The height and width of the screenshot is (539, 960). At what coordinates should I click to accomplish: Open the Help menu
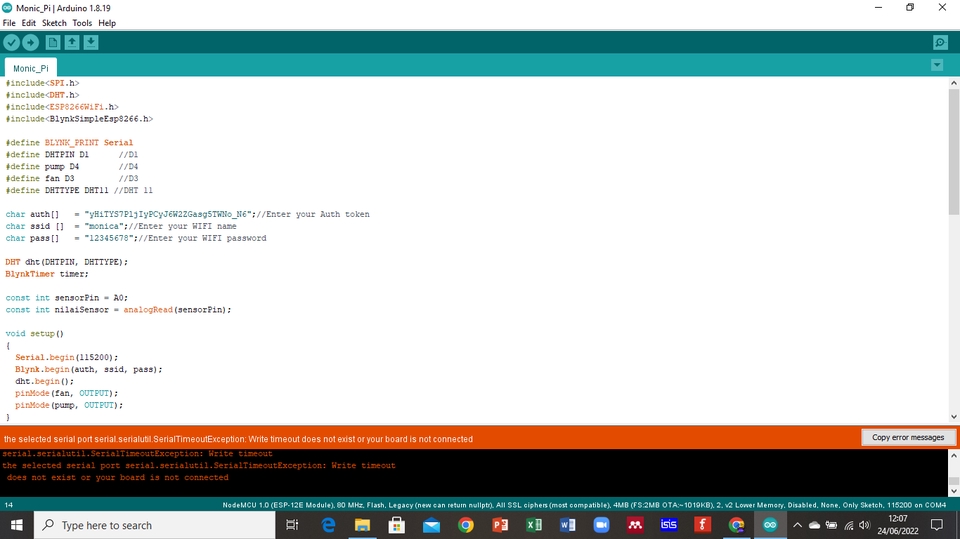pyautogui.click(x=107, y=23)
